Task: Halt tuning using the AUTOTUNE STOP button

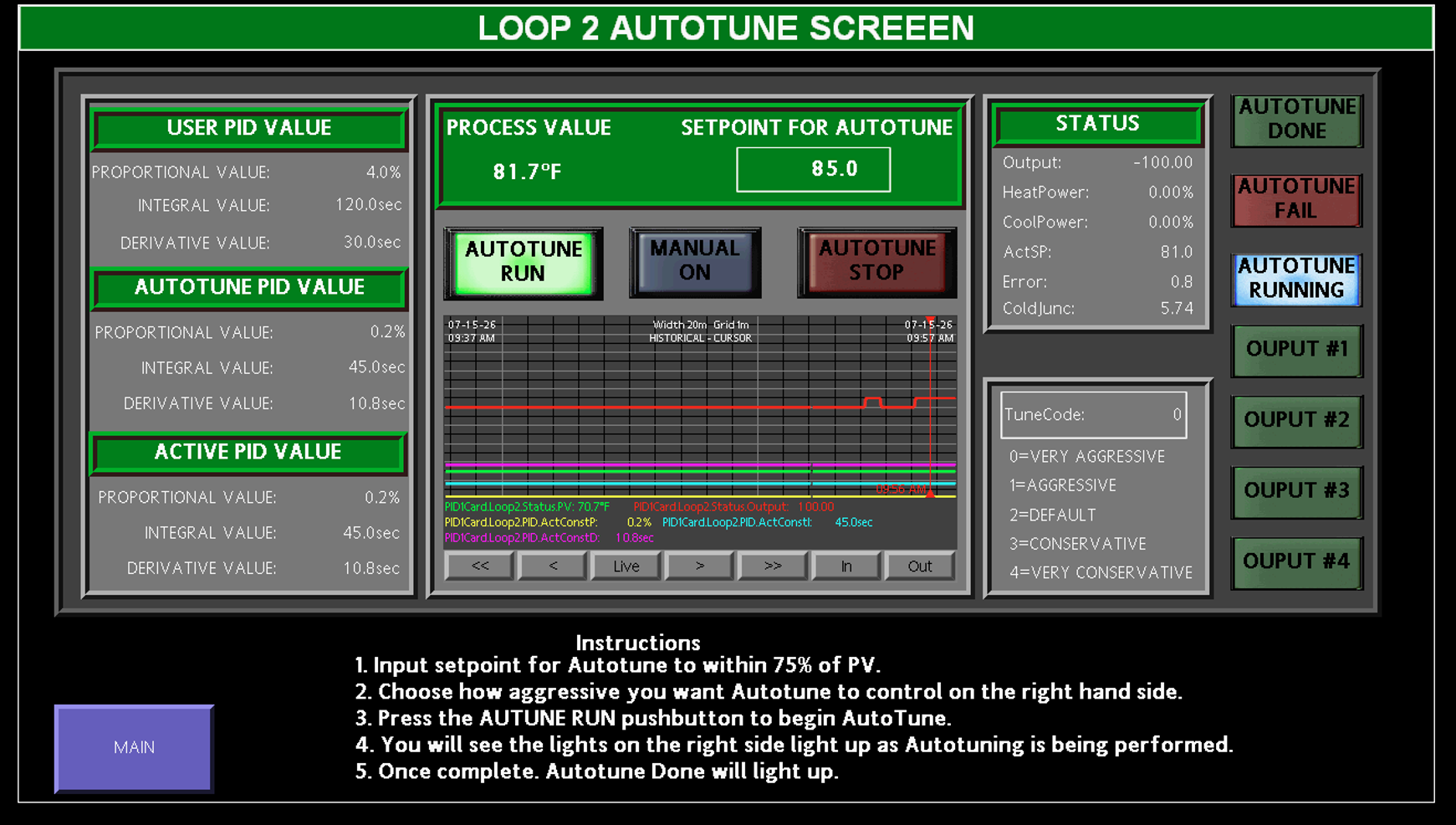Action: [876, 261]
